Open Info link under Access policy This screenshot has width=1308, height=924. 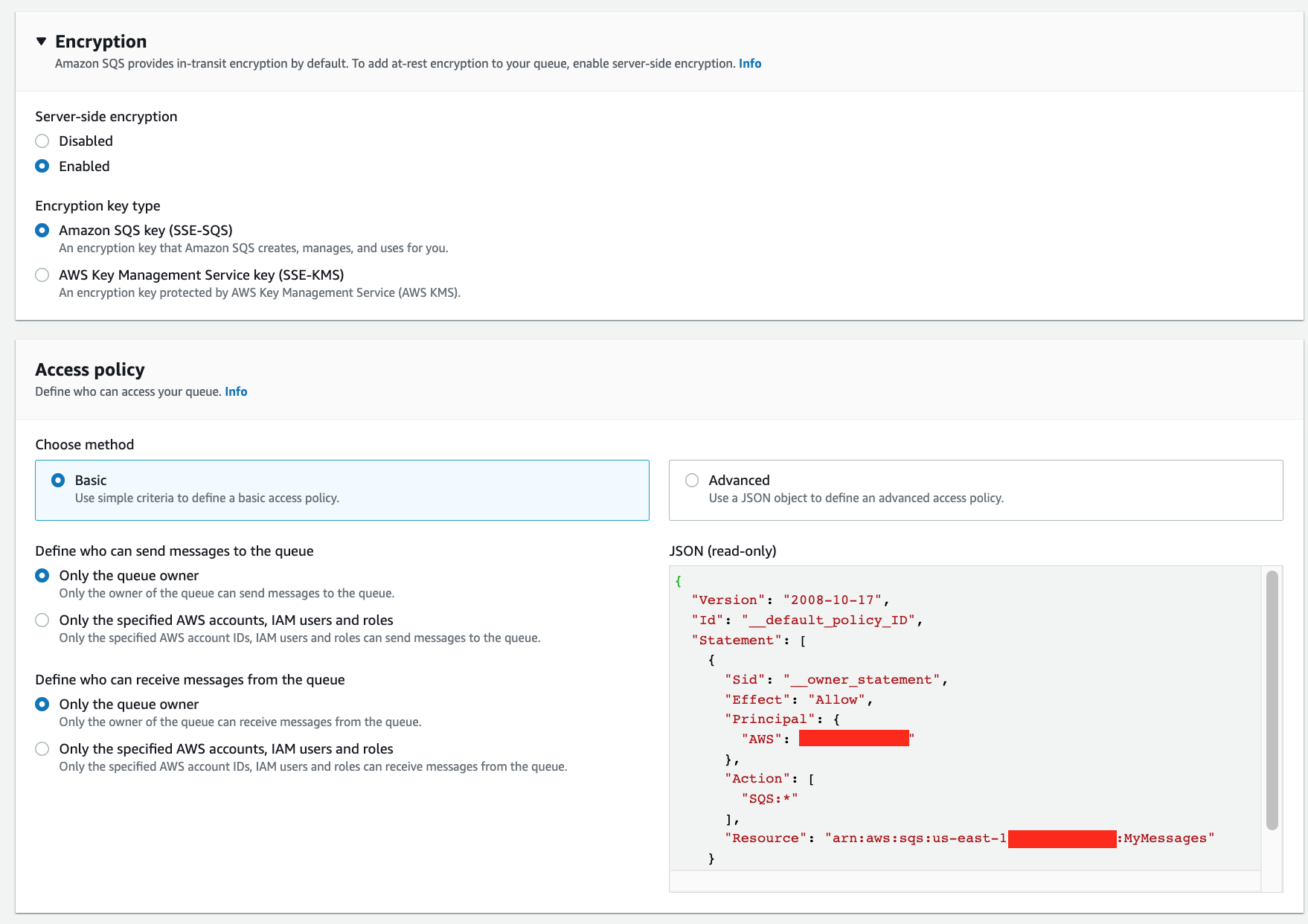tap(236, 392)
